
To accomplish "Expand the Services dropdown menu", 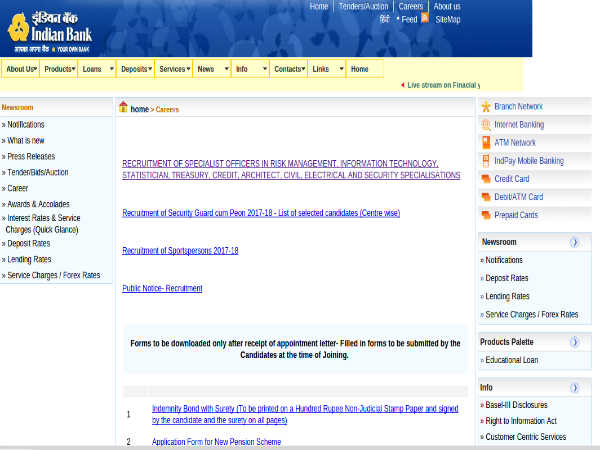I will [174, 69].
